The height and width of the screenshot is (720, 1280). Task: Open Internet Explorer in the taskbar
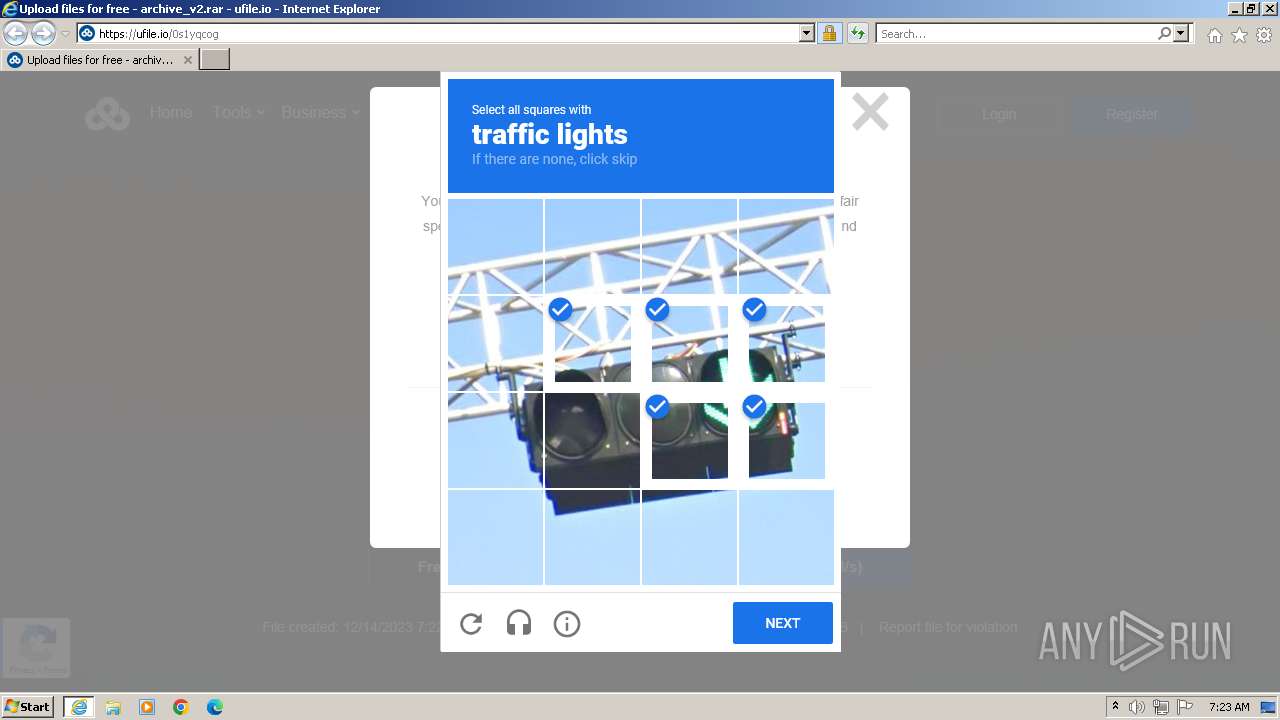pyautogui.click(x=79, y=707)
